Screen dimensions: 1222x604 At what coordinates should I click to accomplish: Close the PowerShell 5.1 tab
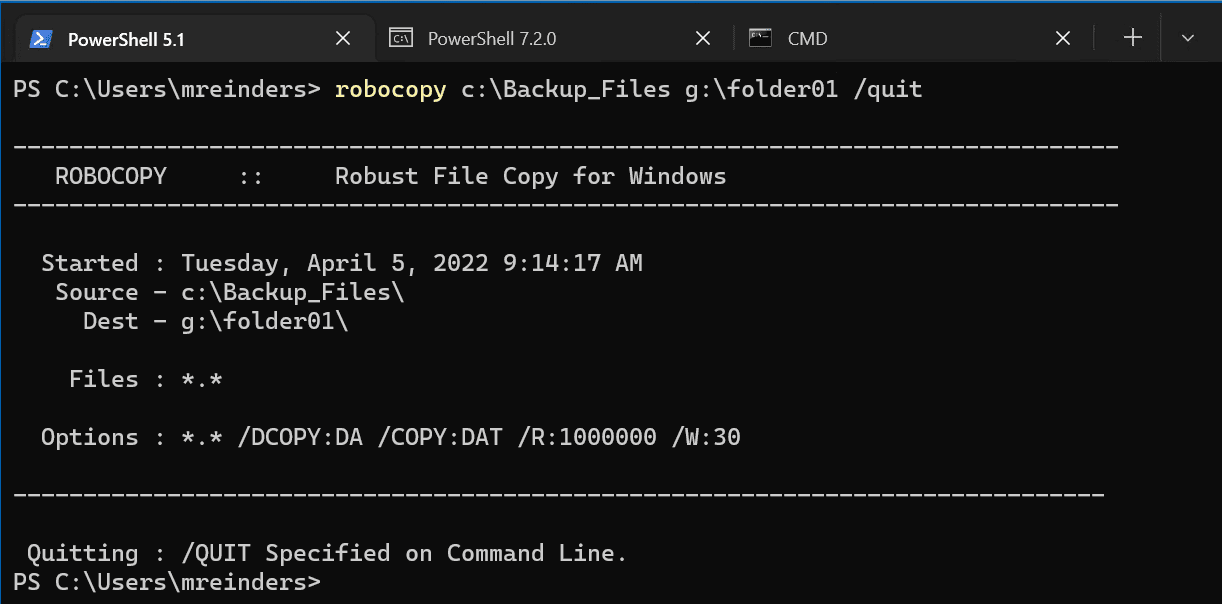pos(343,39)
